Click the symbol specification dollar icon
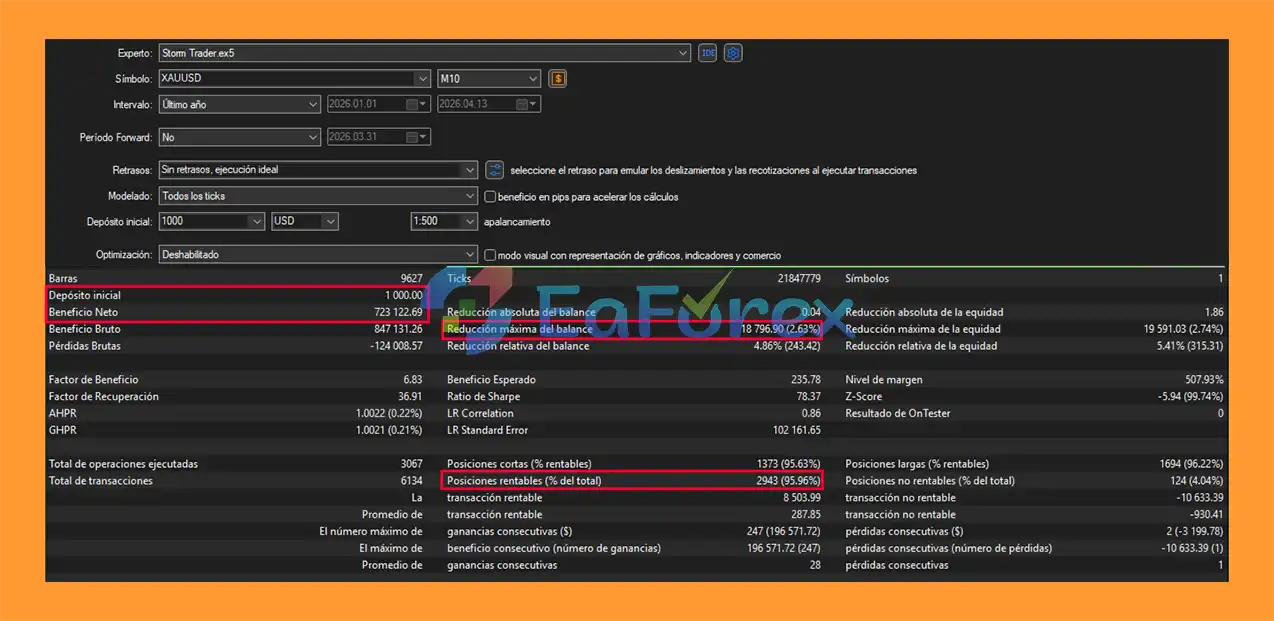This screenshot has width=1274, height=621. point(558,78)
